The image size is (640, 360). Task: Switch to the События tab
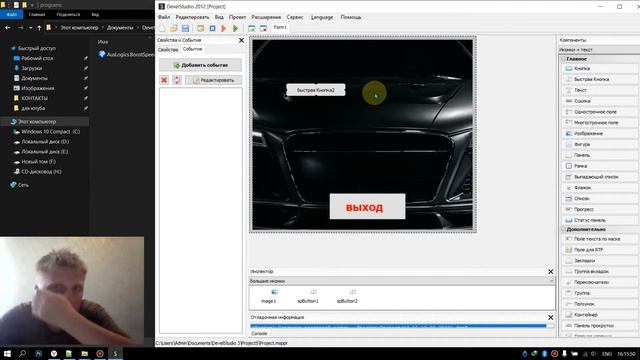point(192,49)
